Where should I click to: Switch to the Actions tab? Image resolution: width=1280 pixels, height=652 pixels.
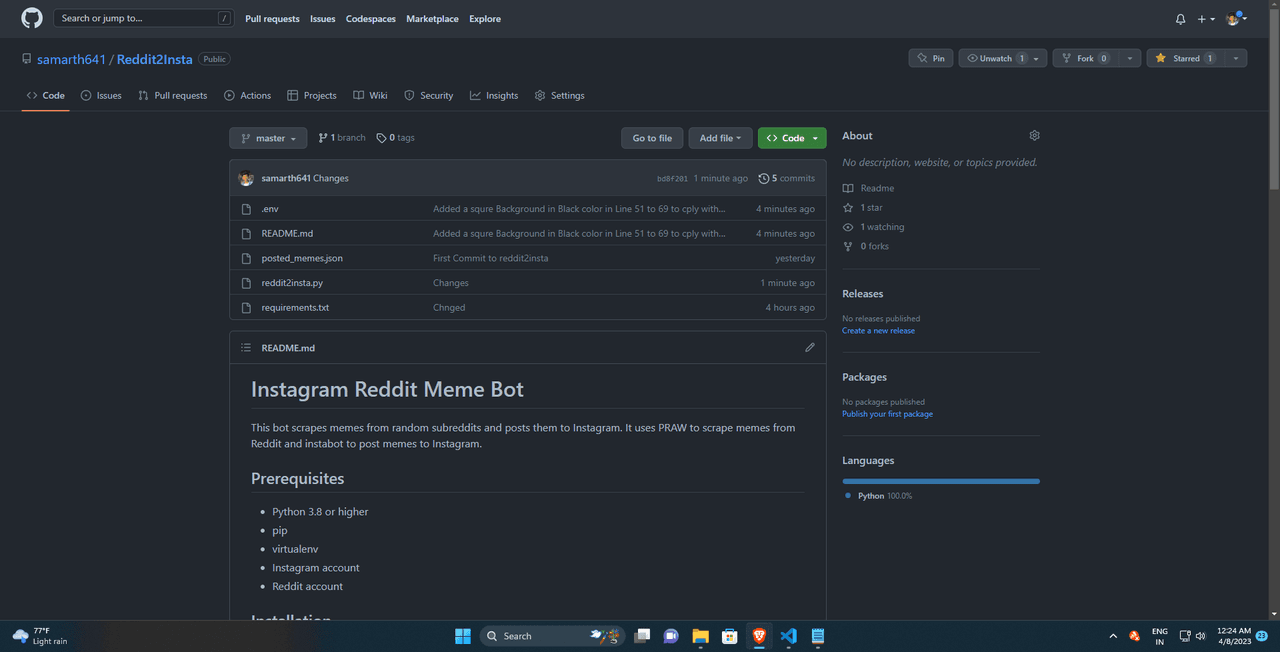click(248, 95)
